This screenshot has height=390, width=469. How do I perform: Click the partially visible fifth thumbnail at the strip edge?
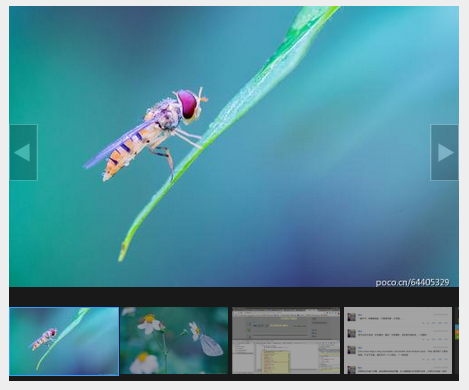coord(457,341)
